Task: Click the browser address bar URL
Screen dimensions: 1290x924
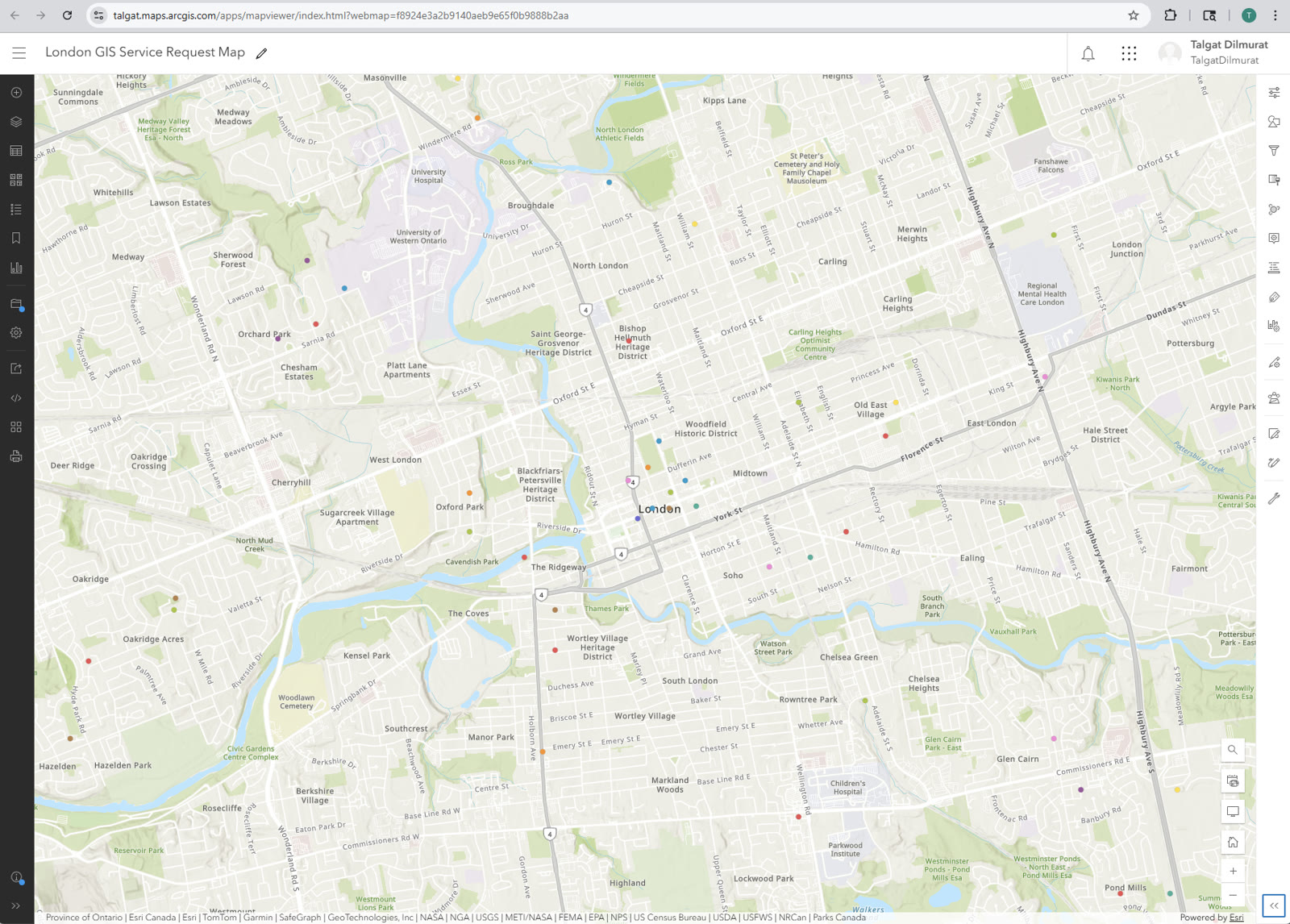Action: 341,15
